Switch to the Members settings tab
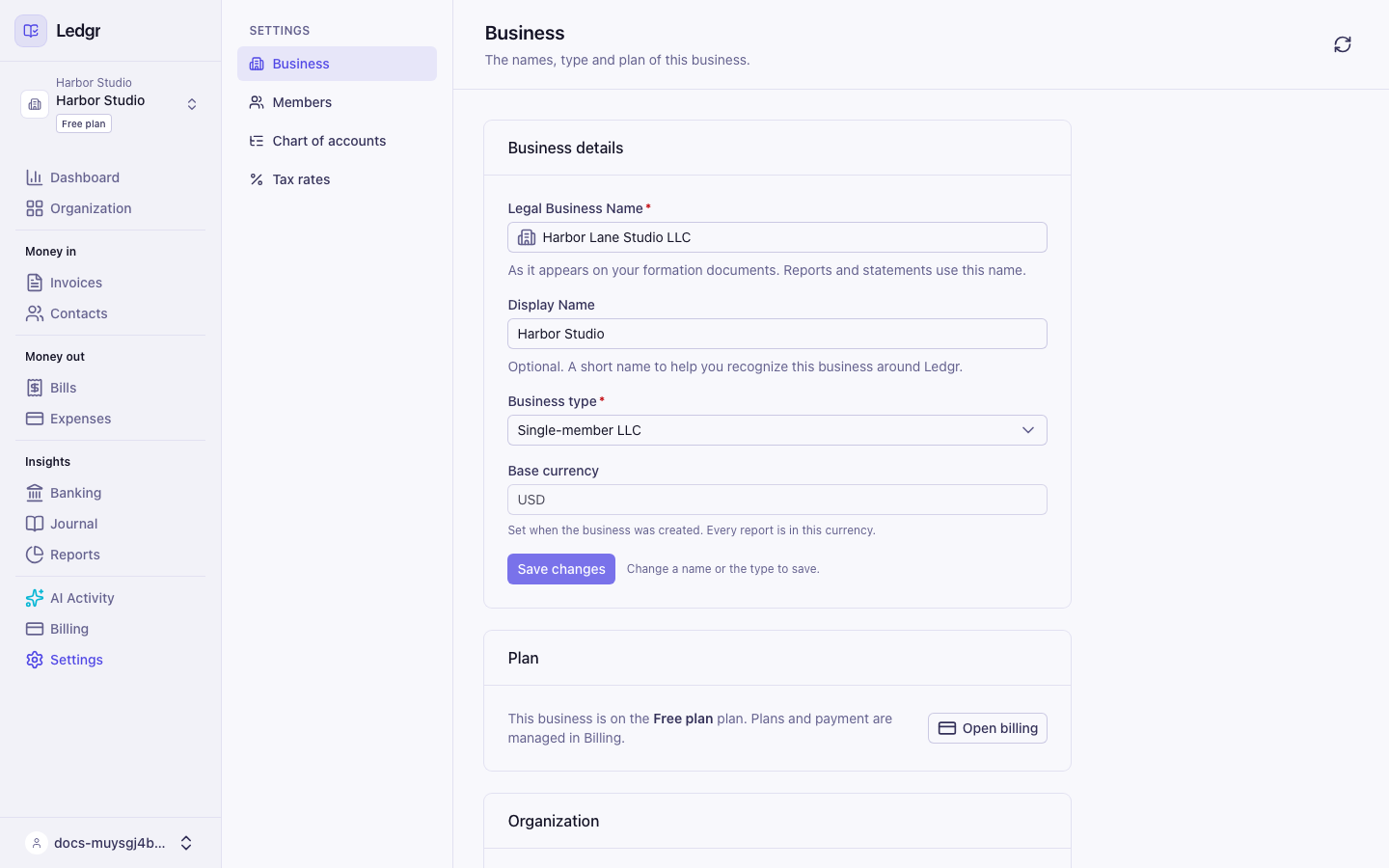Screen dimensions: 1389x868 click(x=337, y=102)
